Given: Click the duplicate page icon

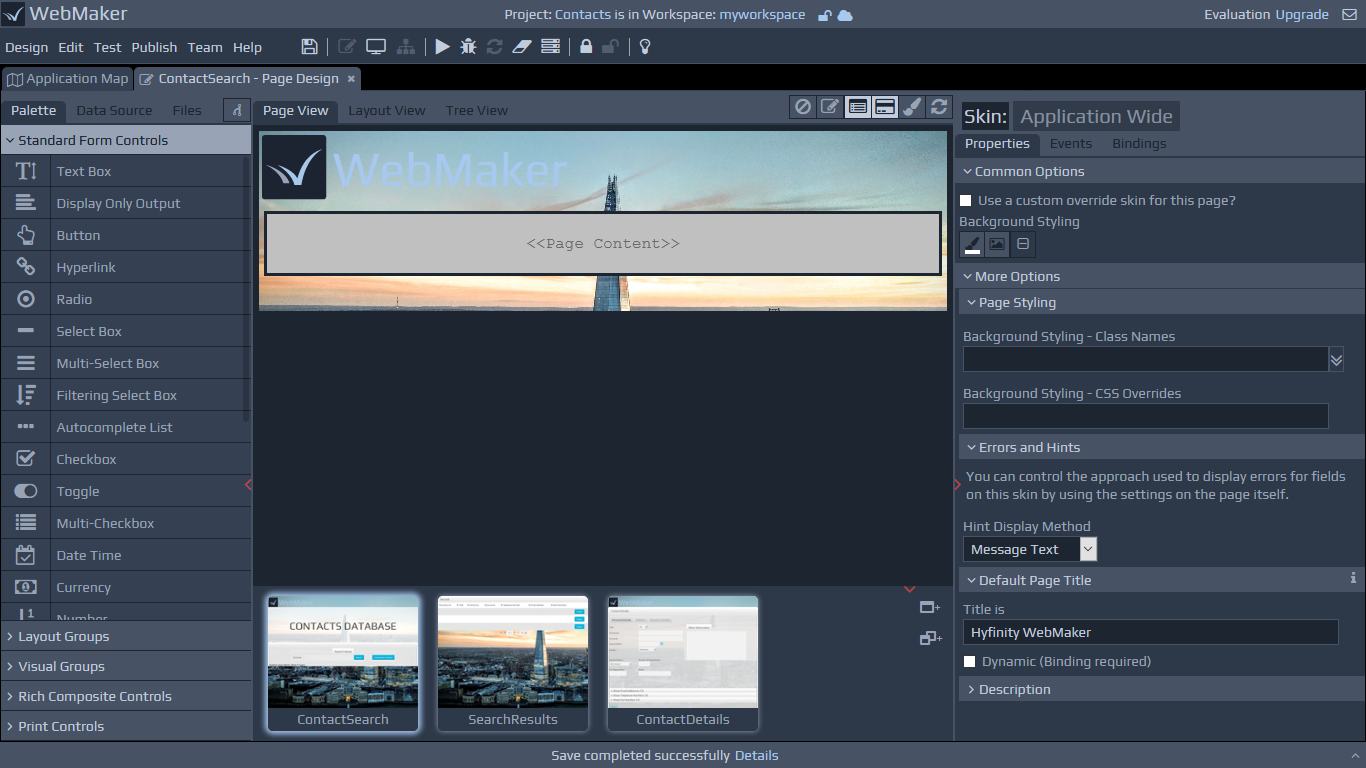Looking at the screenshot, I should (930, 638).
